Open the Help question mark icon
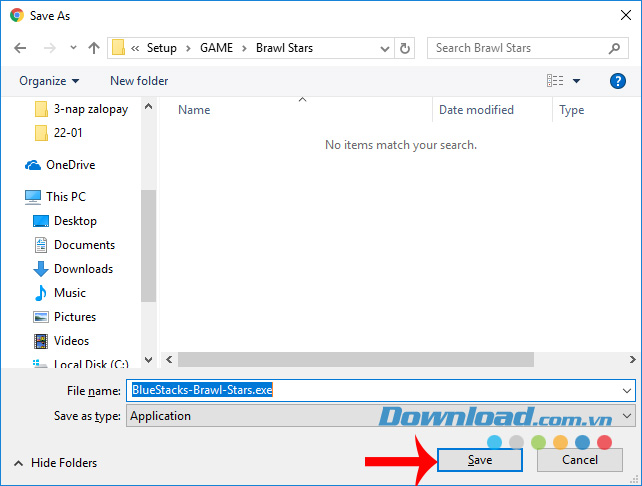Viewport: 642px width, 486px height. point(617,81)
